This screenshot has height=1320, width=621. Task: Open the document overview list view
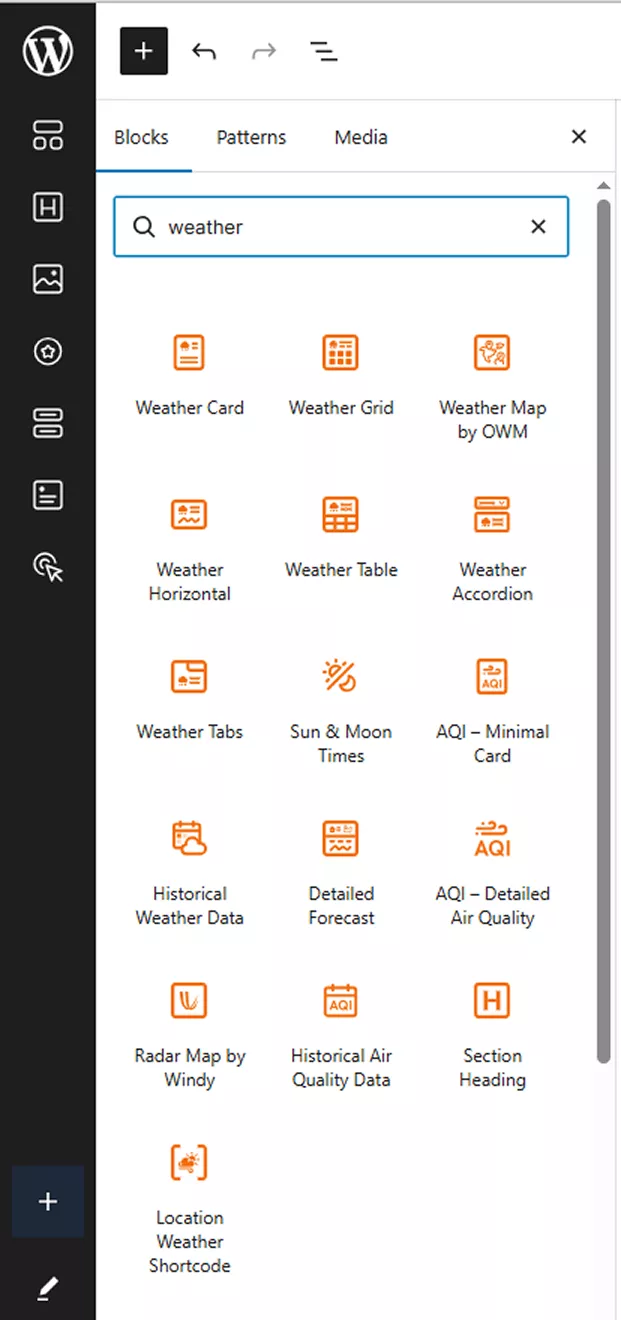pos(323,51)
